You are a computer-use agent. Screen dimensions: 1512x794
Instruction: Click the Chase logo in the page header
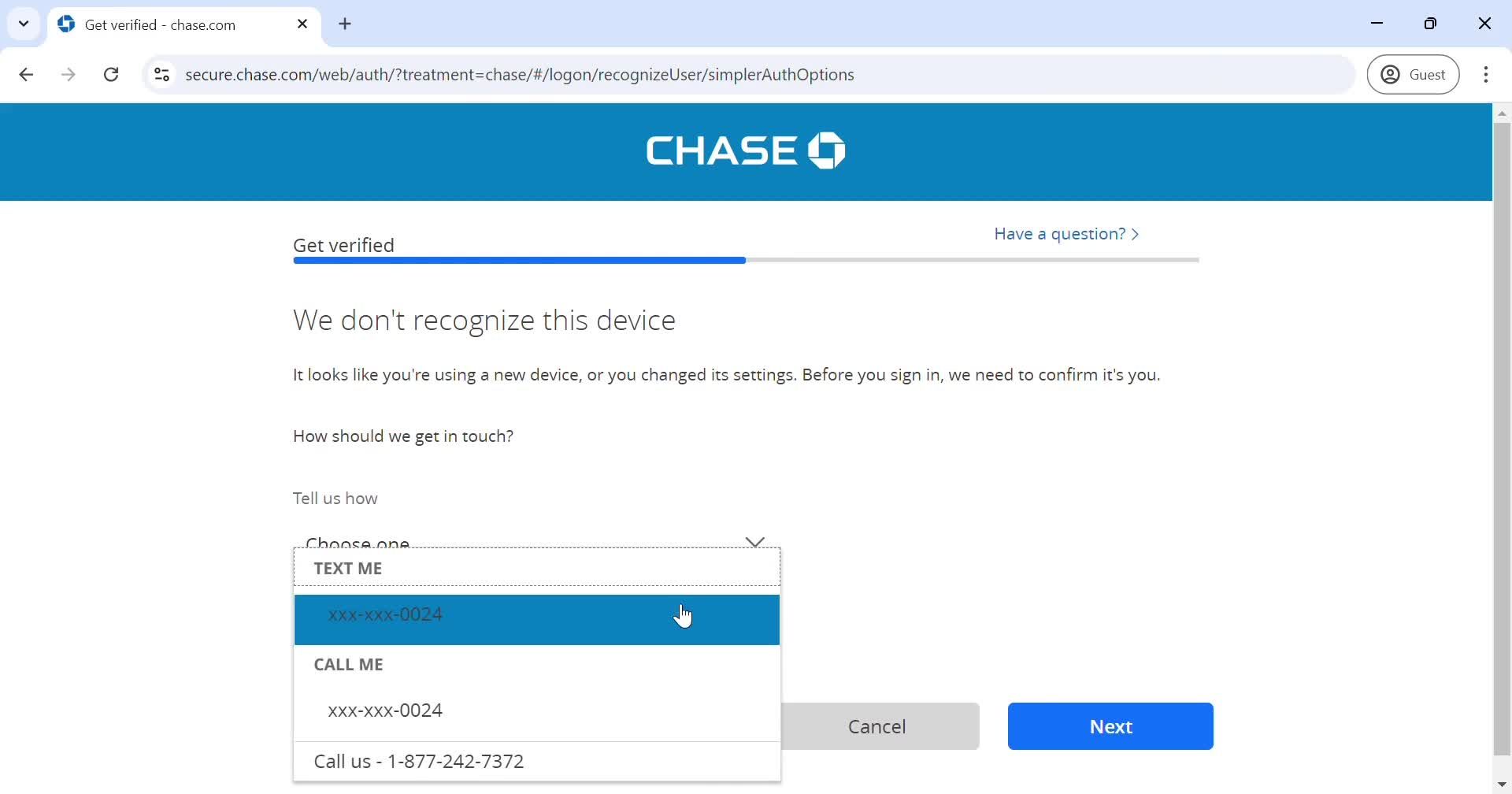(744, 150)
